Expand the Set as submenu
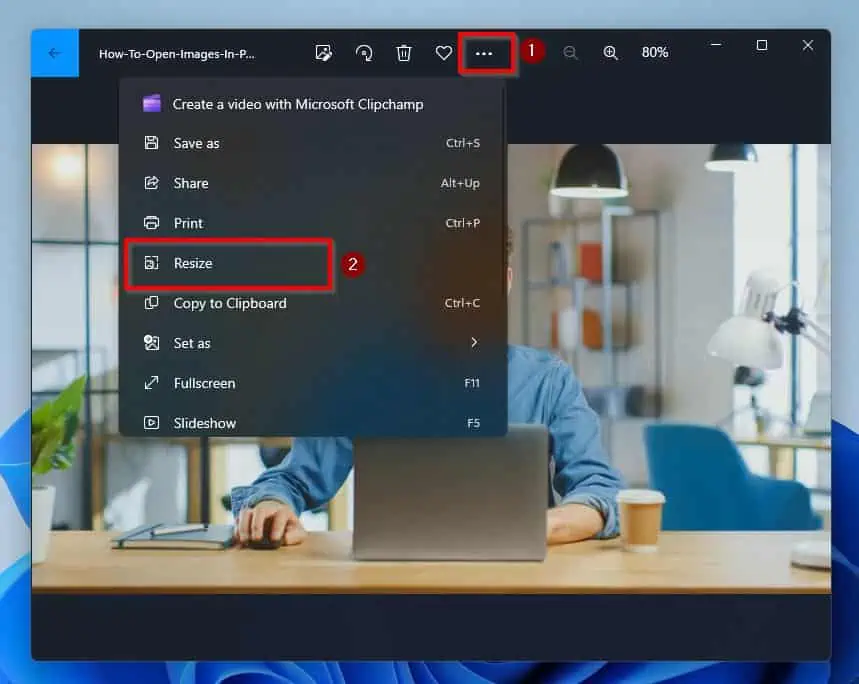Viewport: 859px width, 684px height. point(313,343)
